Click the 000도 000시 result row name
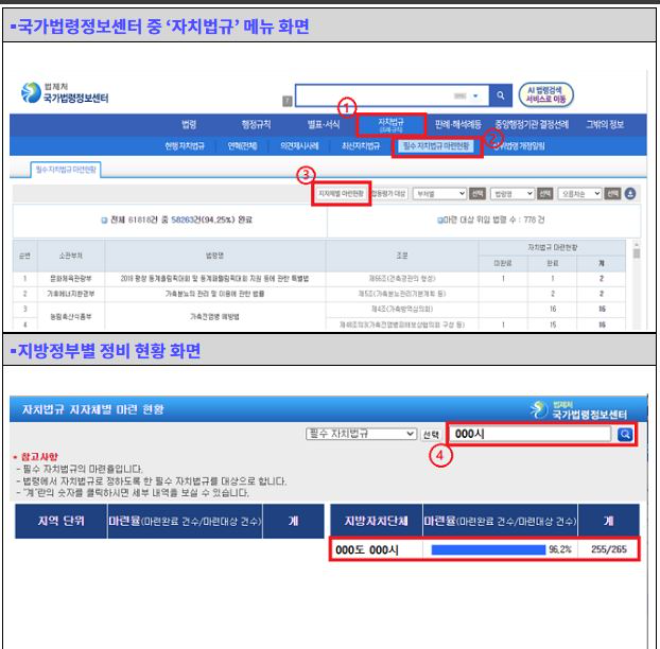This screenshot has height=649, width=660. [367, 550]
